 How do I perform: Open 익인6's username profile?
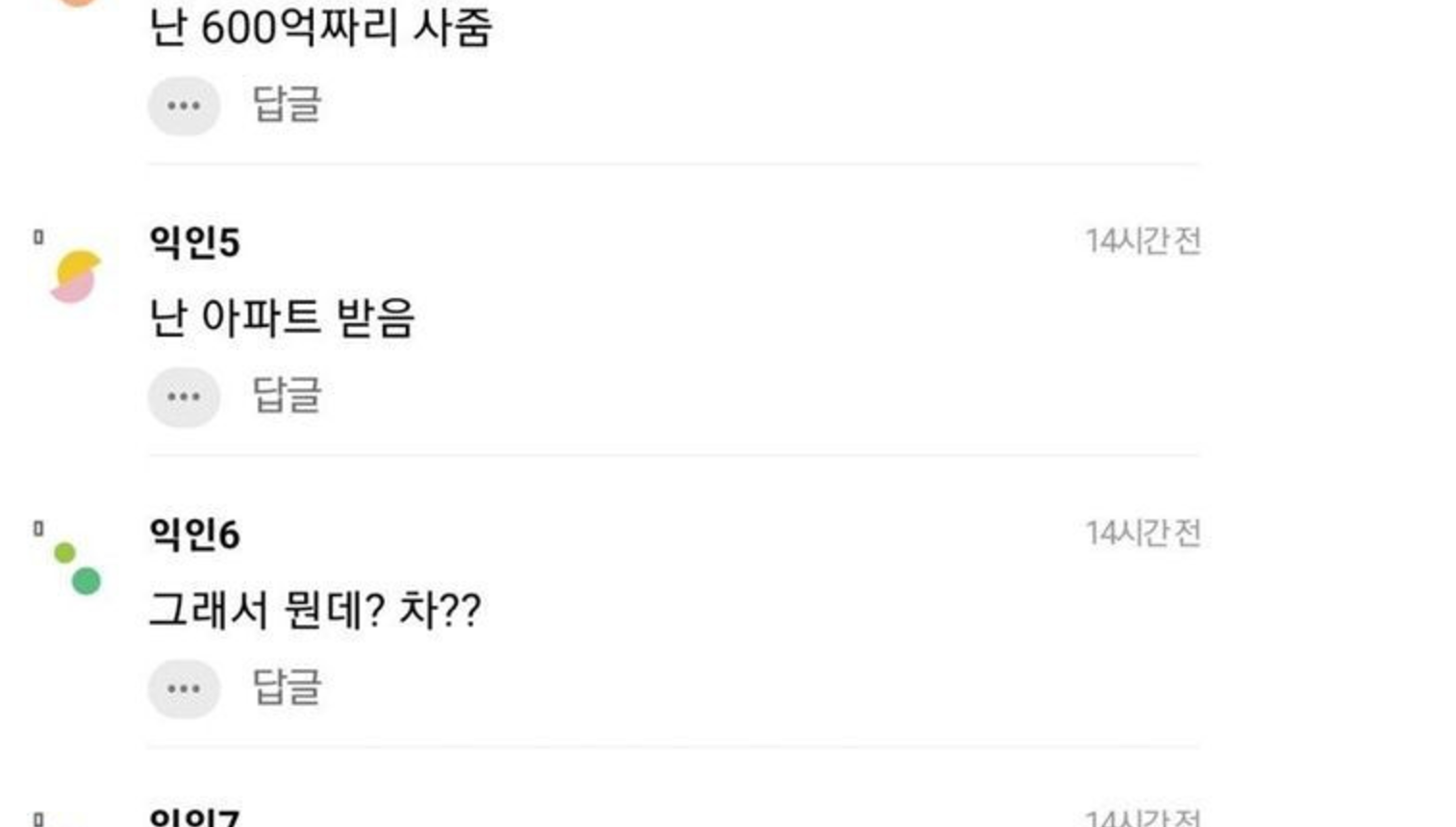(194, 534)
